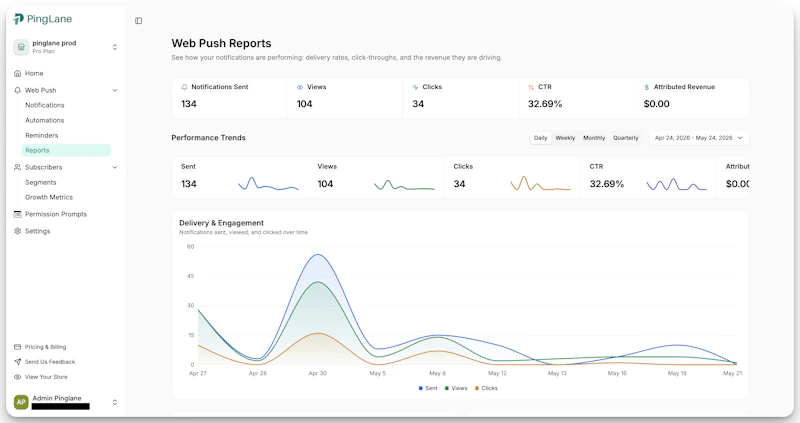
Task: Select the Weekly trend tab
Action: click(565, 138)
